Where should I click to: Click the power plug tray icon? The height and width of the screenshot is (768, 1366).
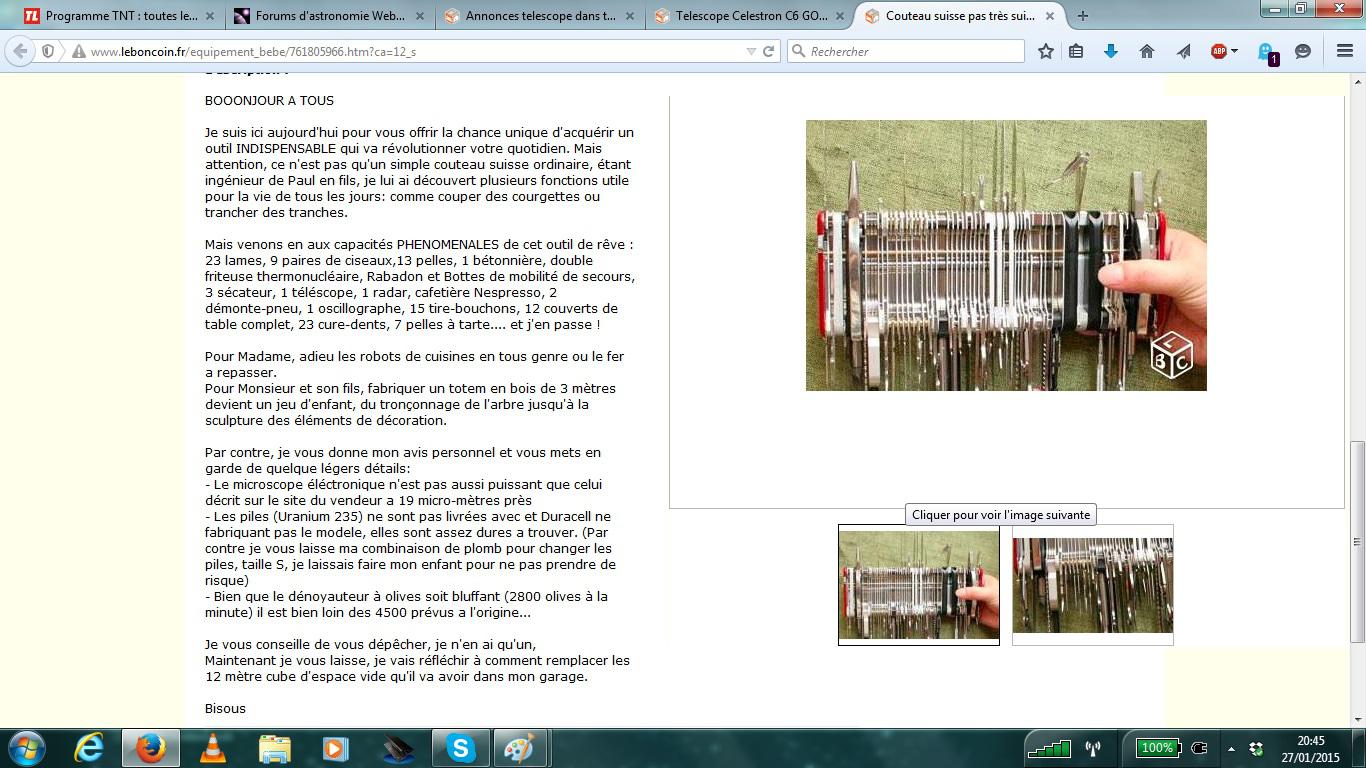[x=1200, y=748]
